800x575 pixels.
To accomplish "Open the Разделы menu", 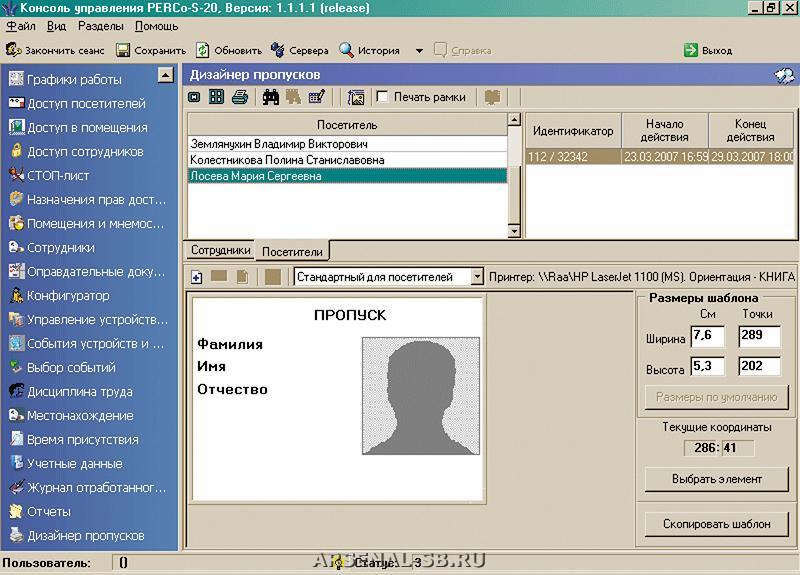I will [x=101, y=27].
